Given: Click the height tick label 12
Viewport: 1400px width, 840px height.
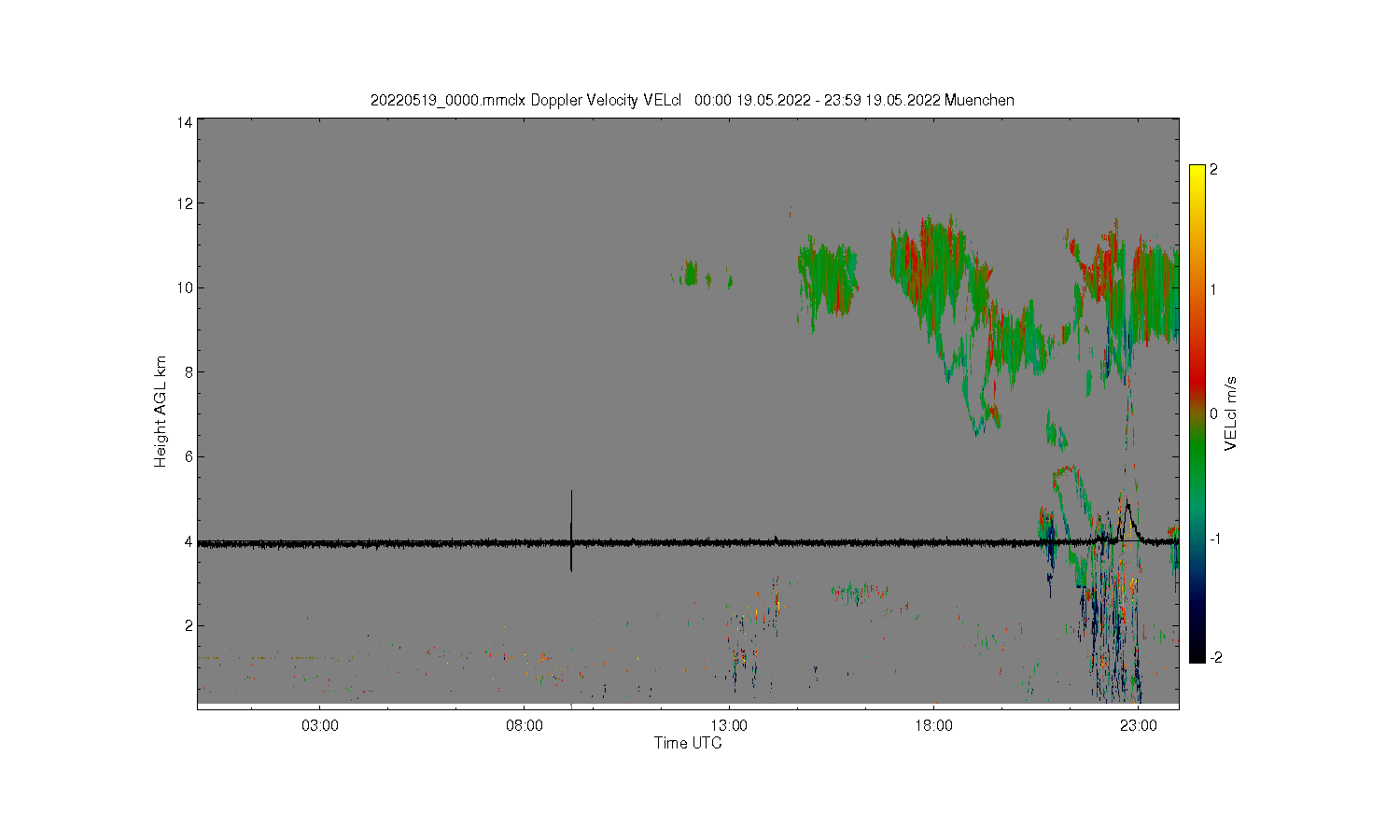Looking at the screenshot, I should tap(185, 203).
